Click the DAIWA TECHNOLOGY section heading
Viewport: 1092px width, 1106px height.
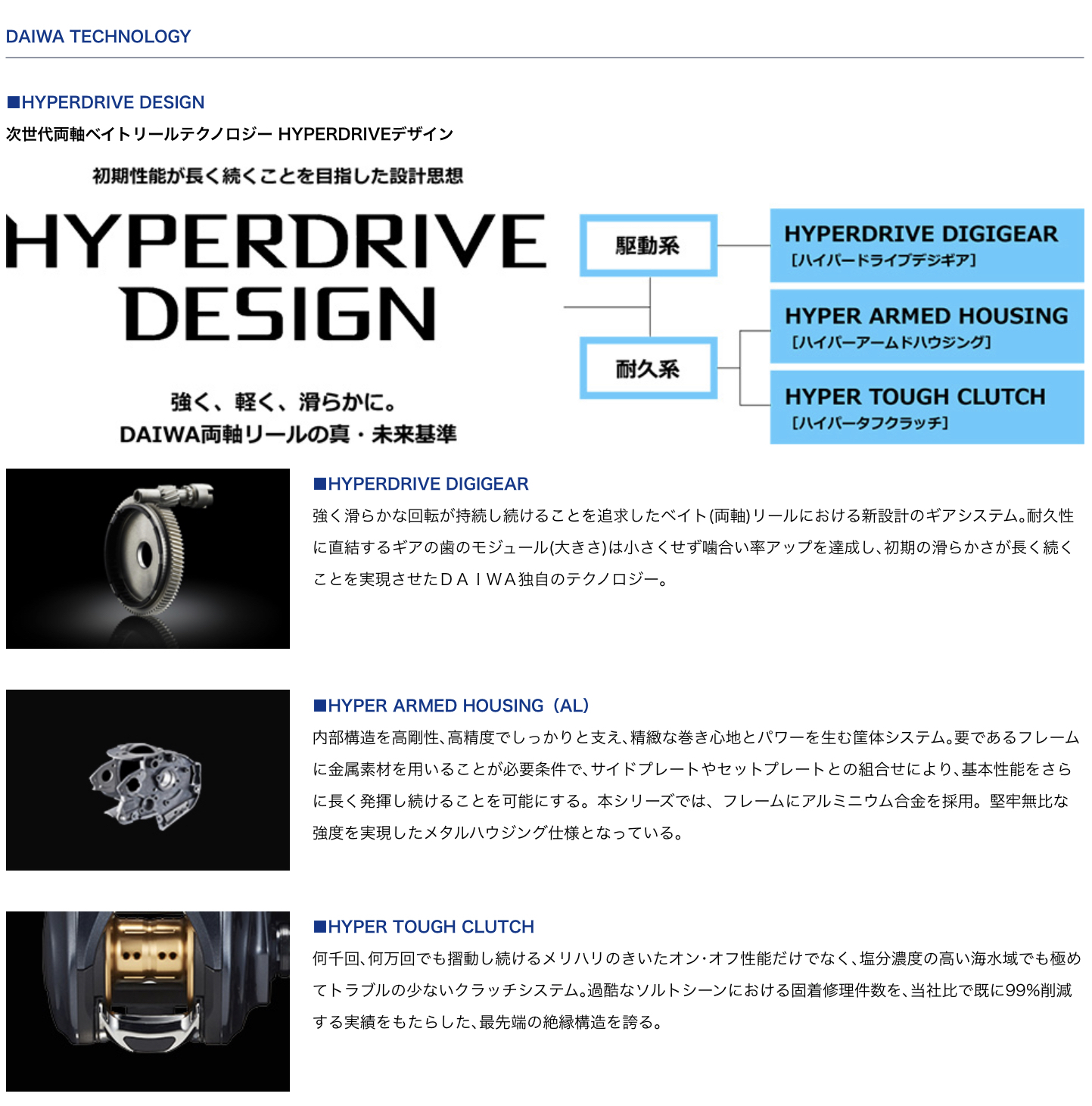(x=98, y=36)
